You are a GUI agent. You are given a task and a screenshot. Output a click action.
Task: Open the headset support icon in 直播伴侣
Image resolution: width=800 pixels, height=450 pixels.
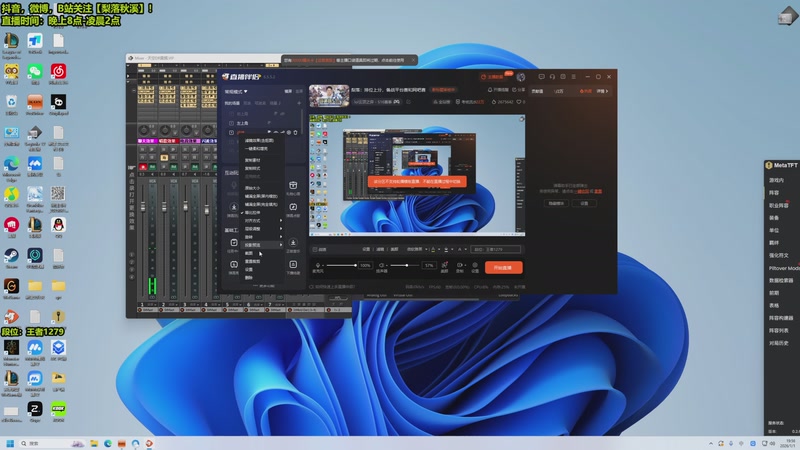pos(552,77)
